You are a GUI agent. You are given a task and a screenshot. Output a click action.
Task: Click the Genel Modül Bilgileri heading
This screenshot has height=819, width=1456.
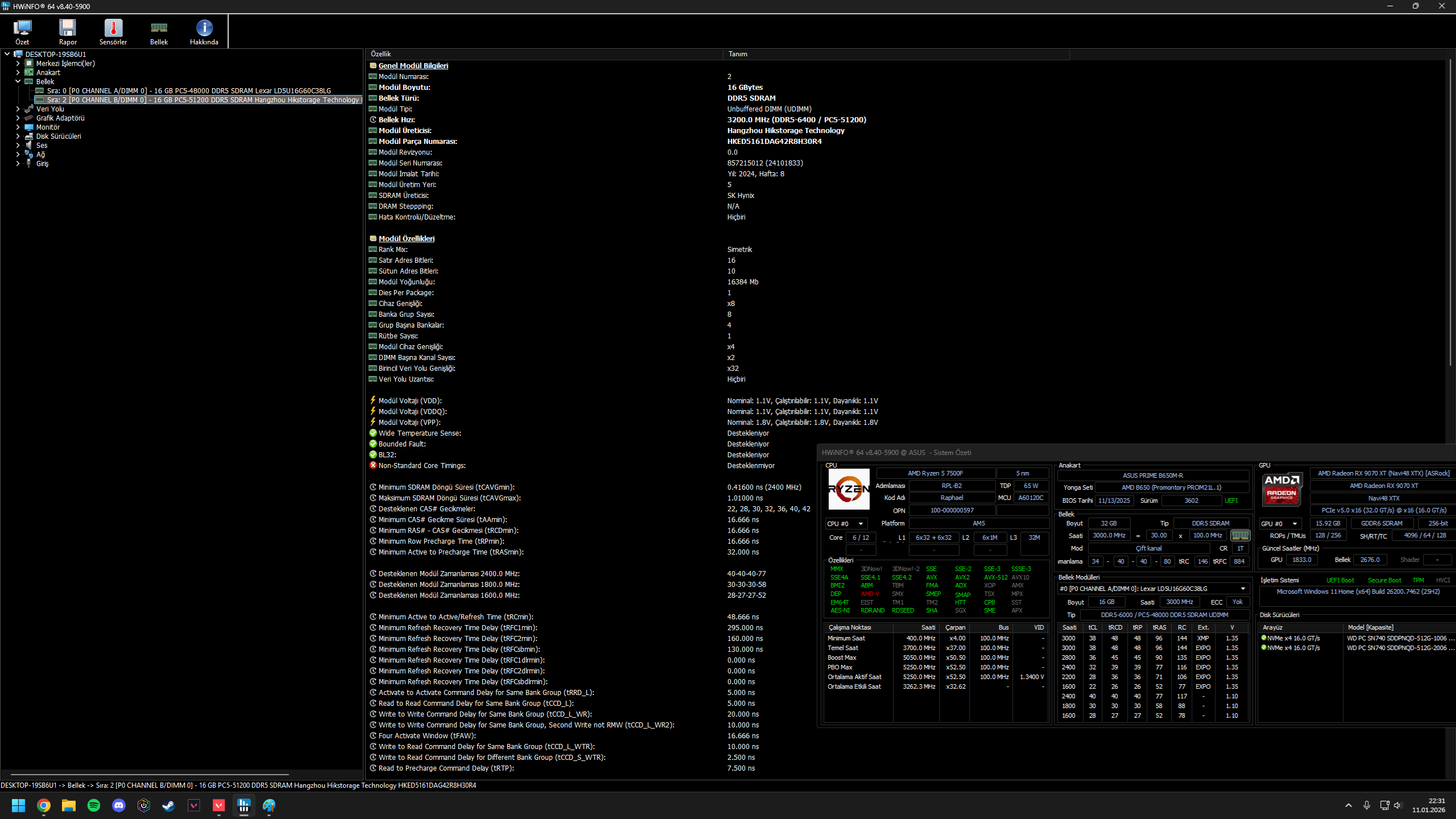click(413, 65)
